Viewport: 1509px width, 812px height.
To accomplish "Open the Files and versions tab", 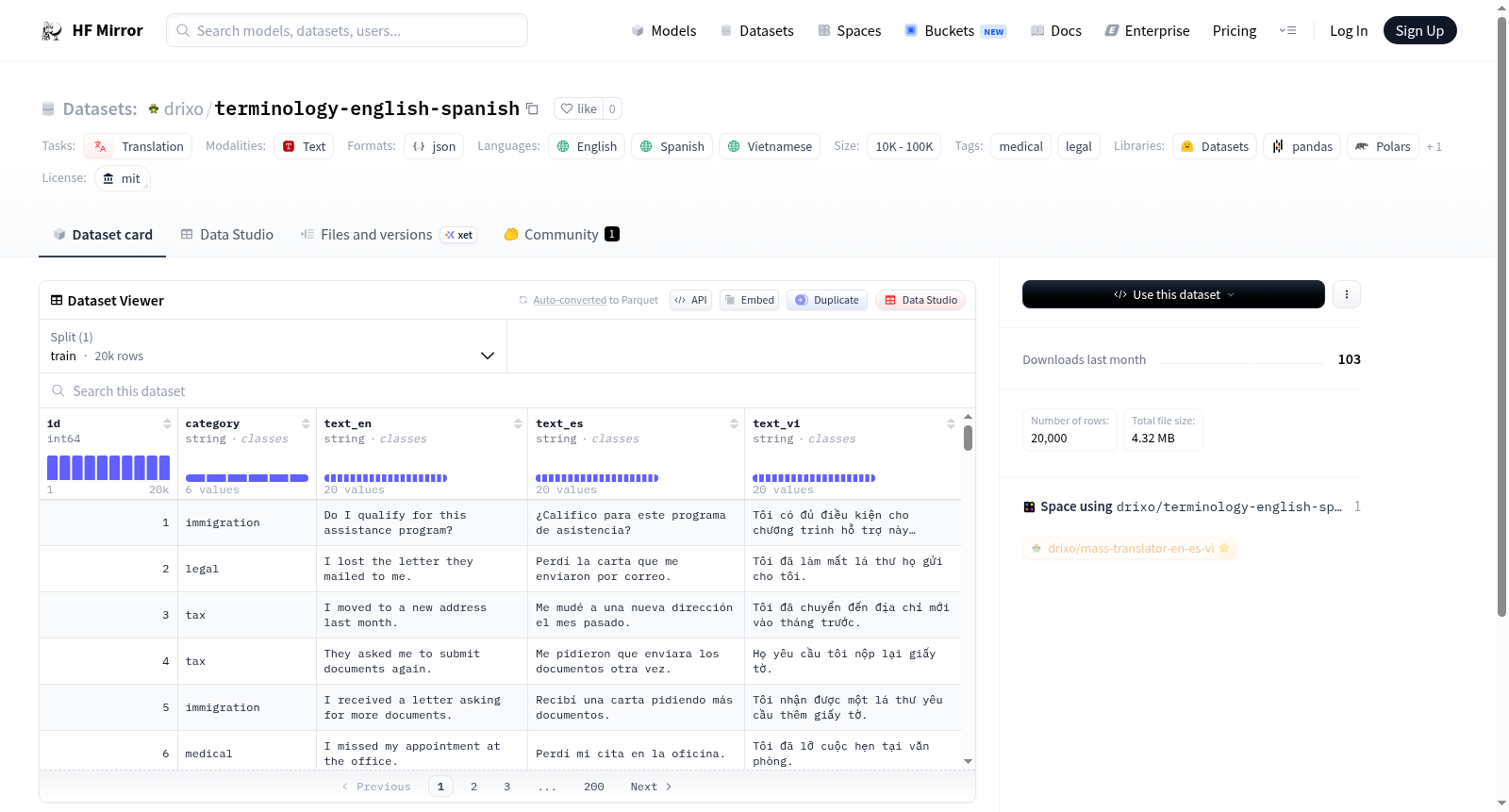I will click(x=389, y=235).
